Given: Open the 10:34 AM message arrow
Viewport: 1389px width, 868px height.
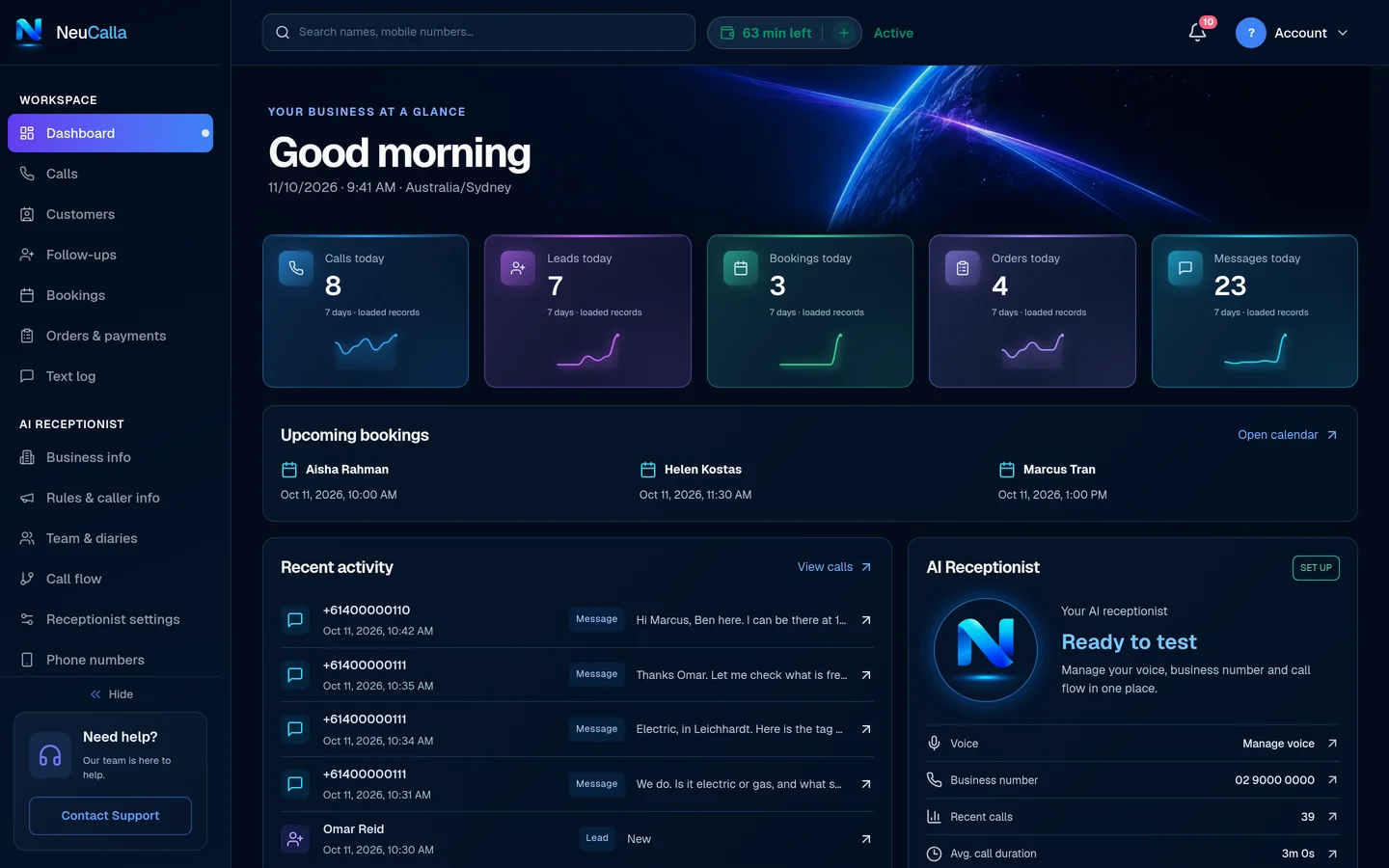Looking at the screenshot, I should pyautogui.click(x=866, y=729).
